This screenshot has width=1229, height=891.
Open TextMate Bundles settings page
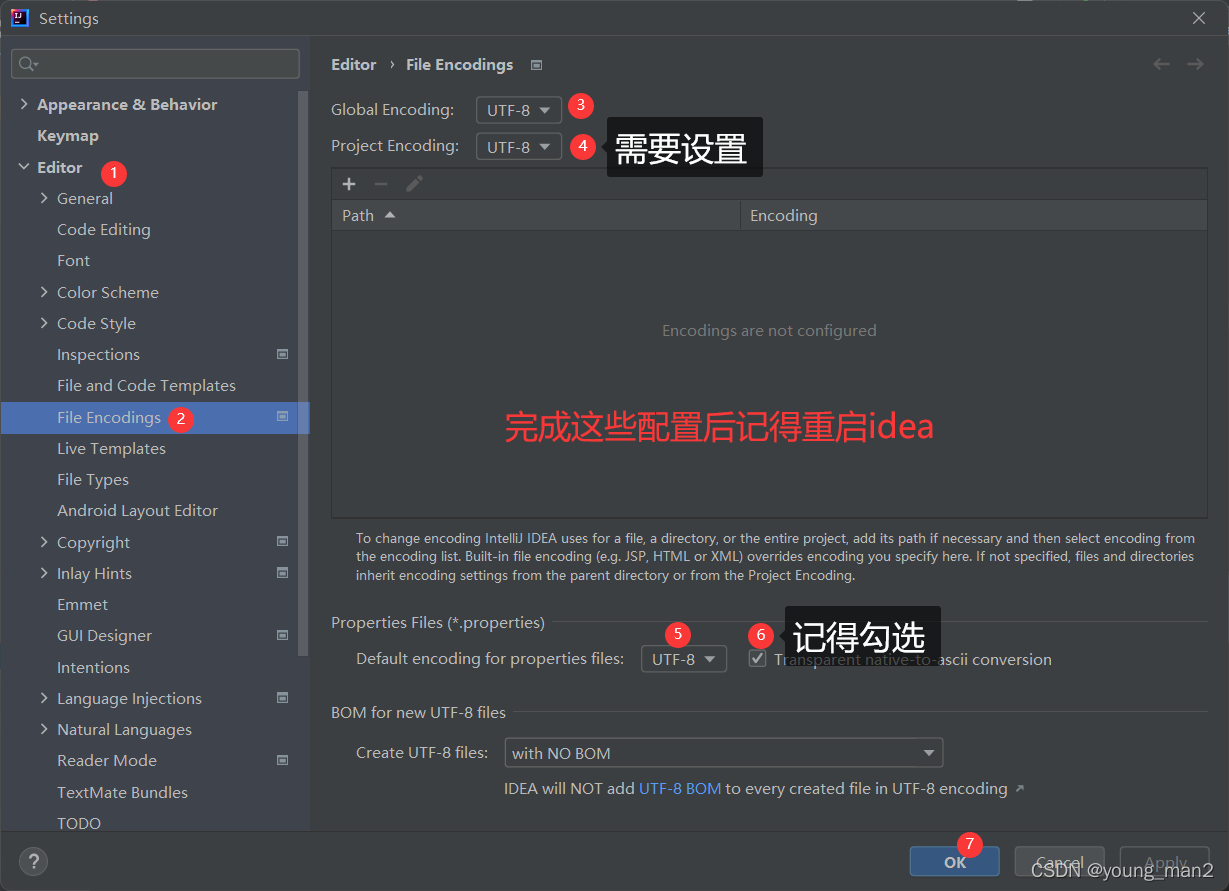coord(122,792)
